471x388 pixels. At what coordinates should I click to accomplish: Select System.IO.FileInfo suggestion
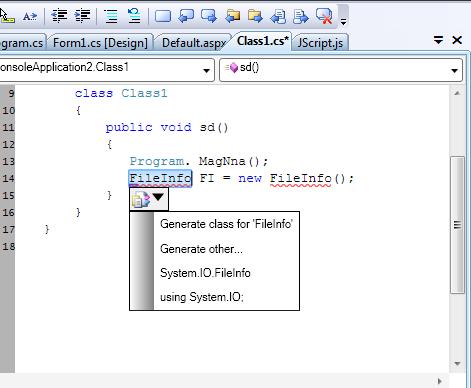coord(205,273)
